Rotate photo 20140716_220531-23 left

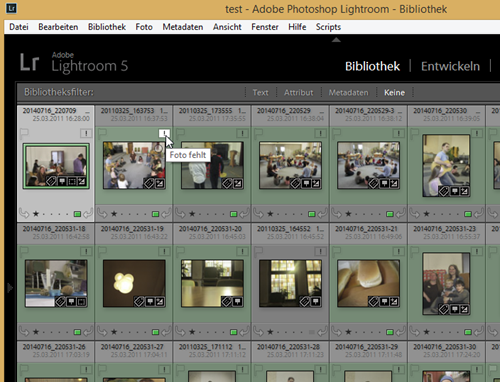point(415,332)
